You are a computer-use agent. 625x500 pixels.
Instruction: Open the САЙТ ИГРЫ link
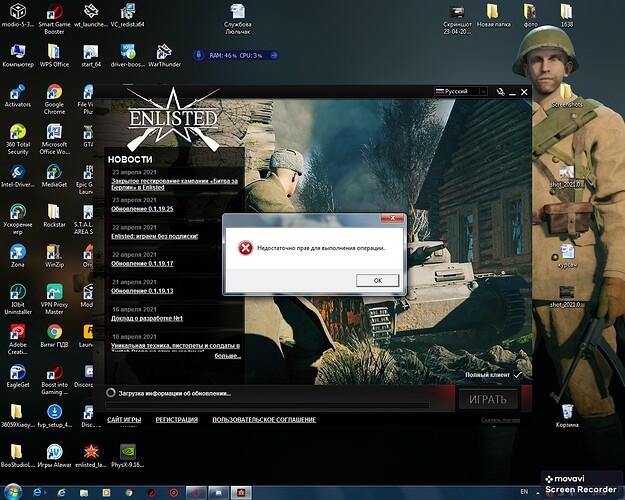point(124,419)
